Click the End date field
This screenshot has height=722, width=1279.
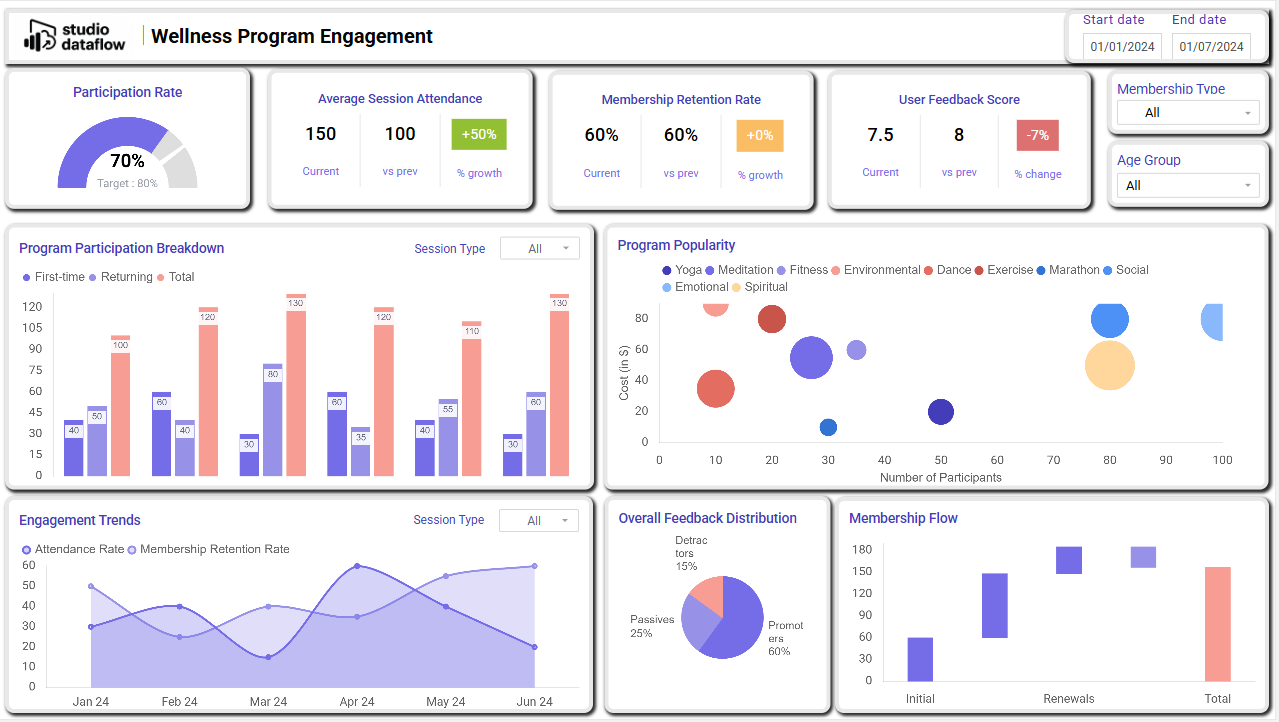click(1211, 47)
